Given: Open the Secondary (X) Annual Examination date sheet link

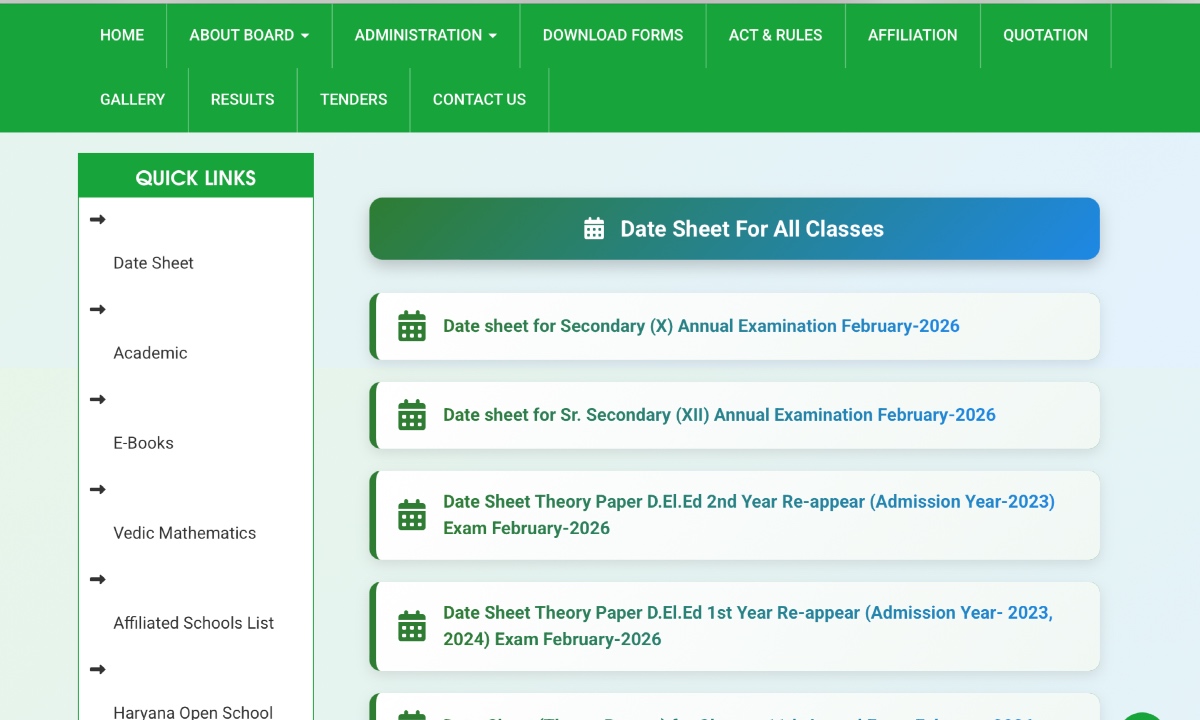Looking at the screenshot, I should click(701, 326).
